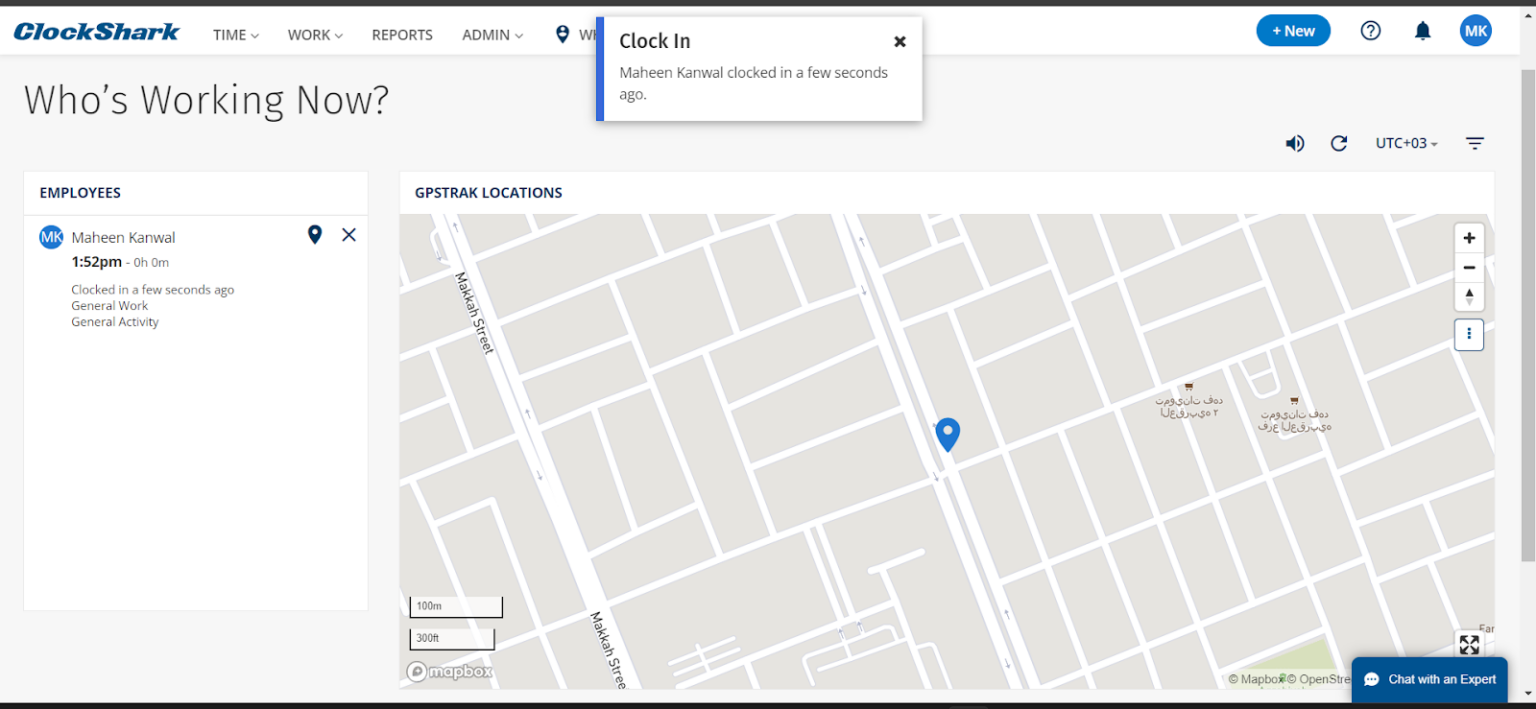Open the MK profile avatar
1536x709 pixels.
1475,30
